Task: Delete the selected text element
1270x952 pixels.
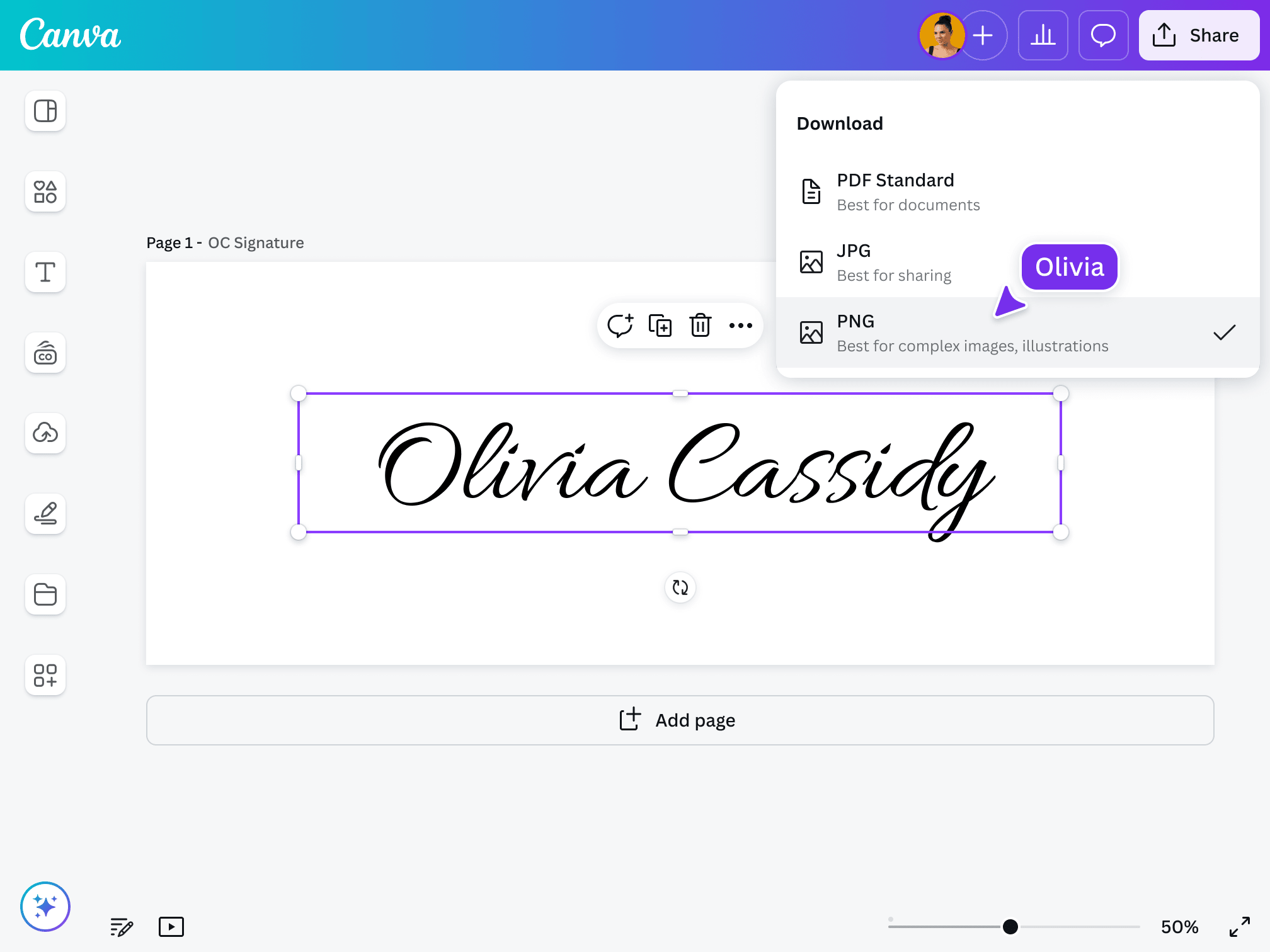Action: click(700, 326)
